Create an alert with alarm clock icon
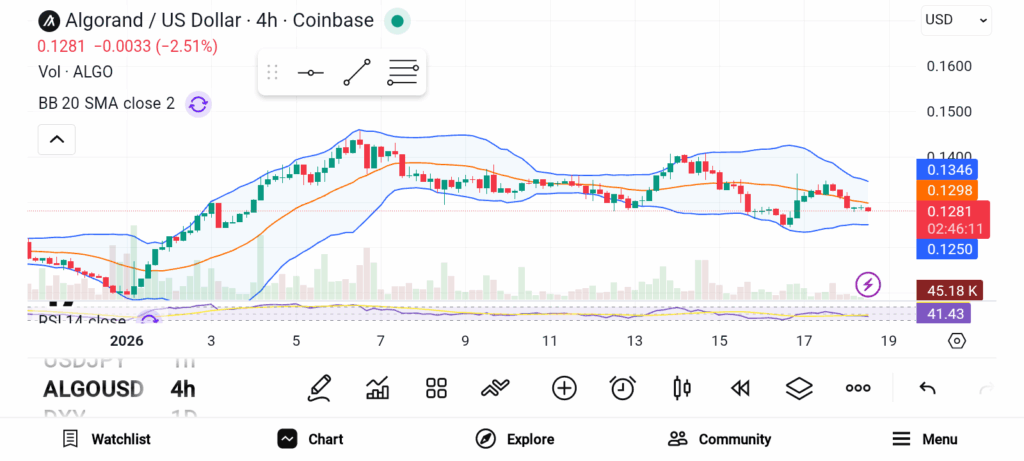 tap(623, 388)
